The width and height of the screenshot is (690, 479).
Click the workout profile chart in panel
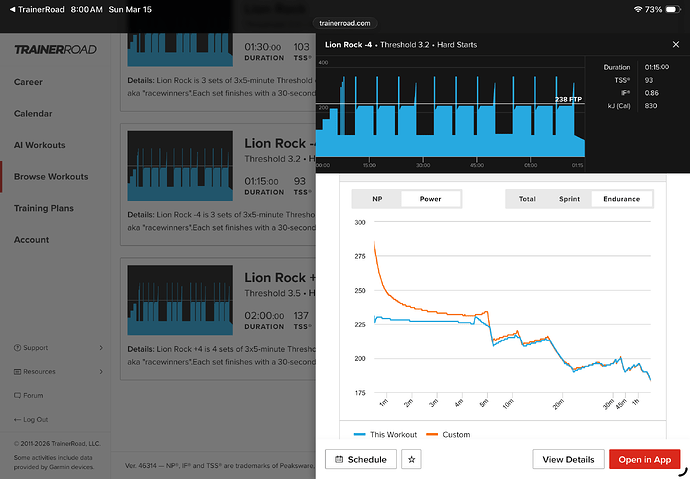tap(450, 113)
